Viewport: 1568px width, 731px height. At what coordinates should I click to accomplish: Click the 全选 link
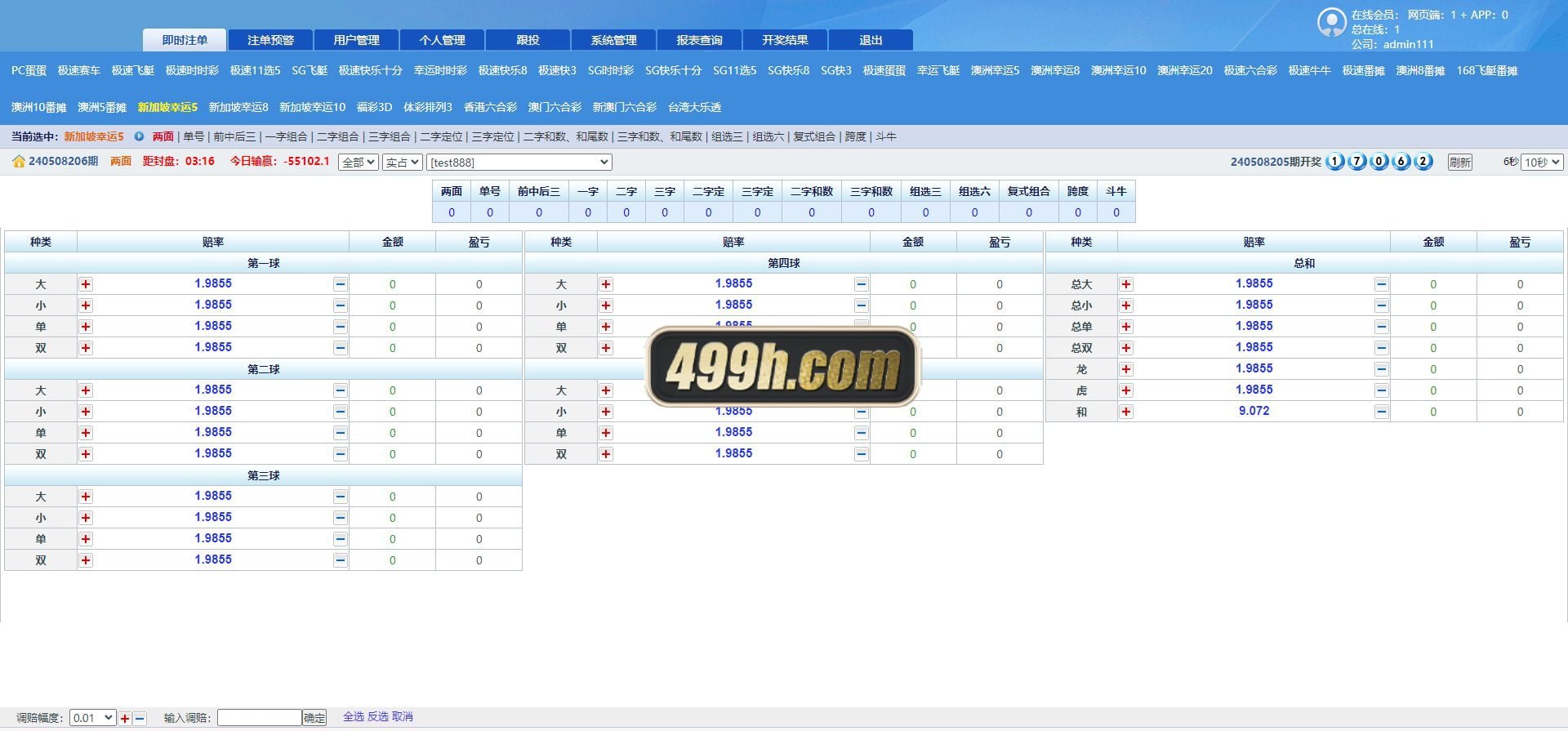tap(354, 717)
